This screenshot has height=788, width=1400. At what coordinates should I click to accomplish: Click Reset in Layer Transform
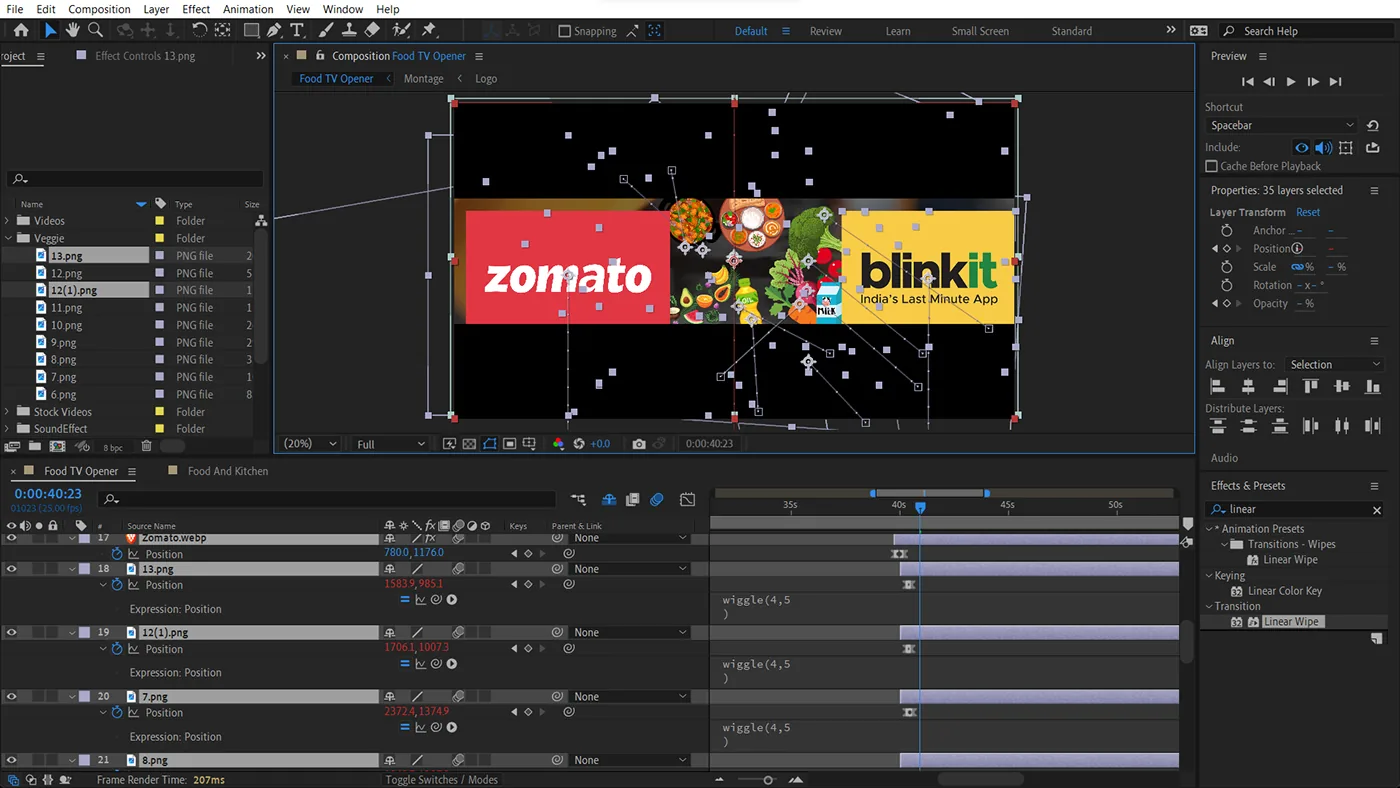coord(1308,212)
